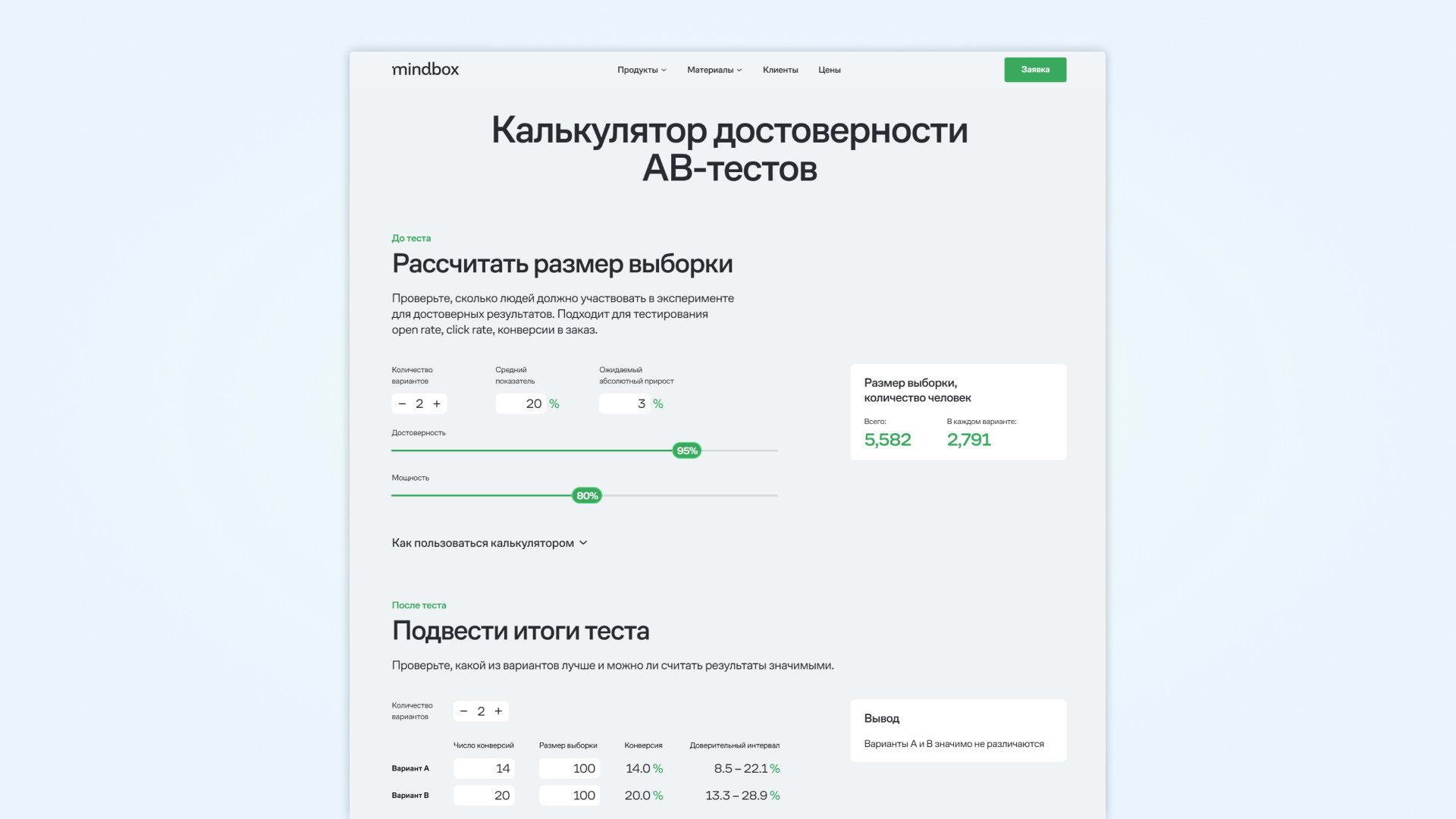Open the Продукты dropdown menu
Screen dimensions: 1456x819
click(642, 70)
